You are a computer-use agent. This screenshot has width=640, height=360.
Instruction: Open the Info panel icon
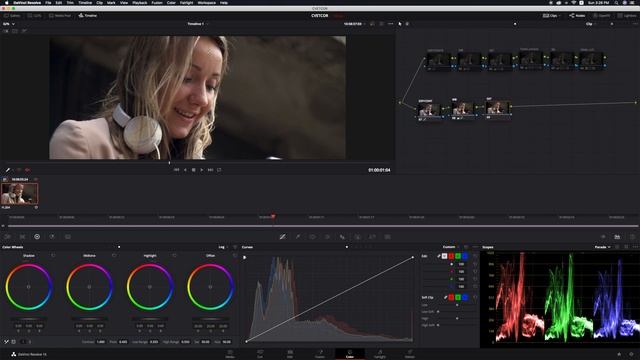(x=632, y=237)
